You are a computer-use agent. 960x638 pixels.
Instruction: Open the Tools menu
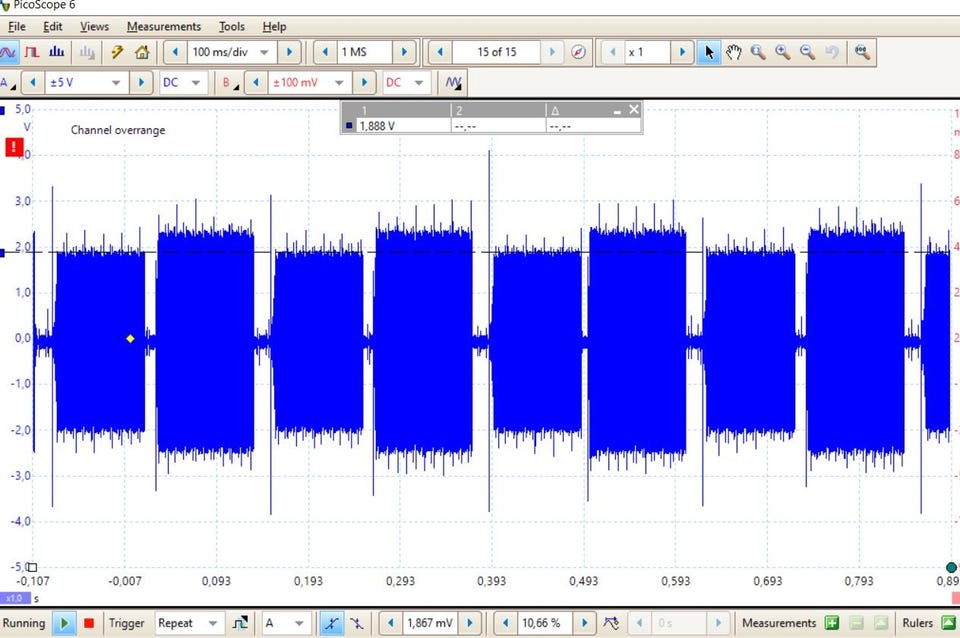click(231, 26)
